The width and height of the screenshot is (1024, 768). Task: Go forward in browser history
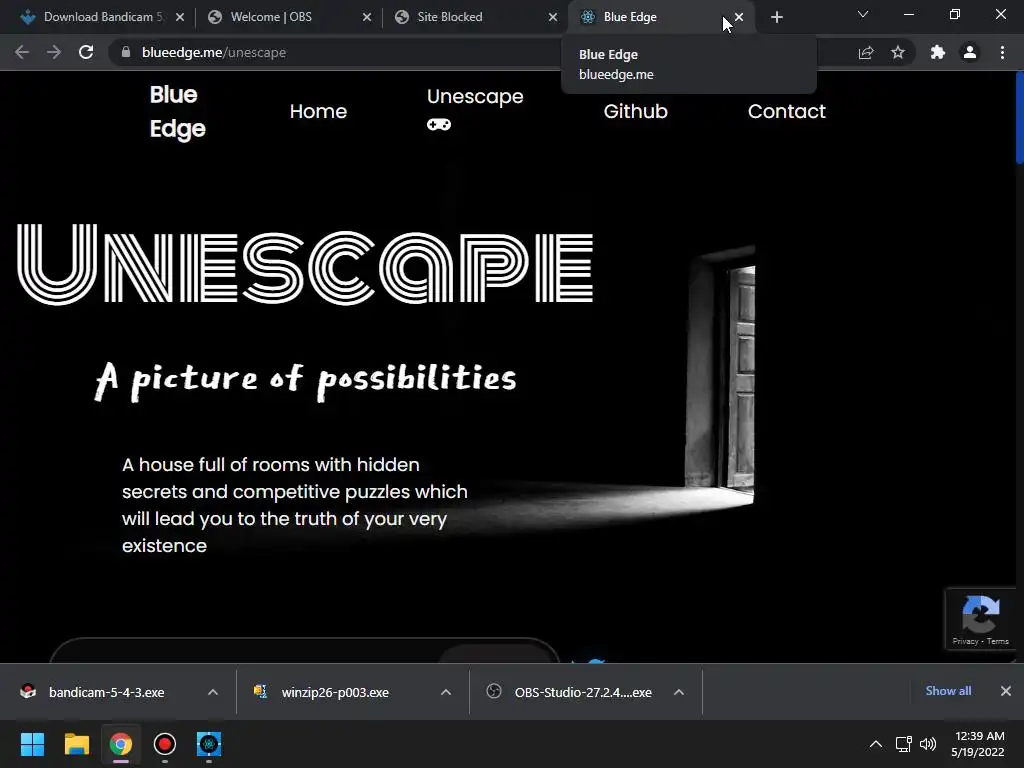click(x=54, y=52)
